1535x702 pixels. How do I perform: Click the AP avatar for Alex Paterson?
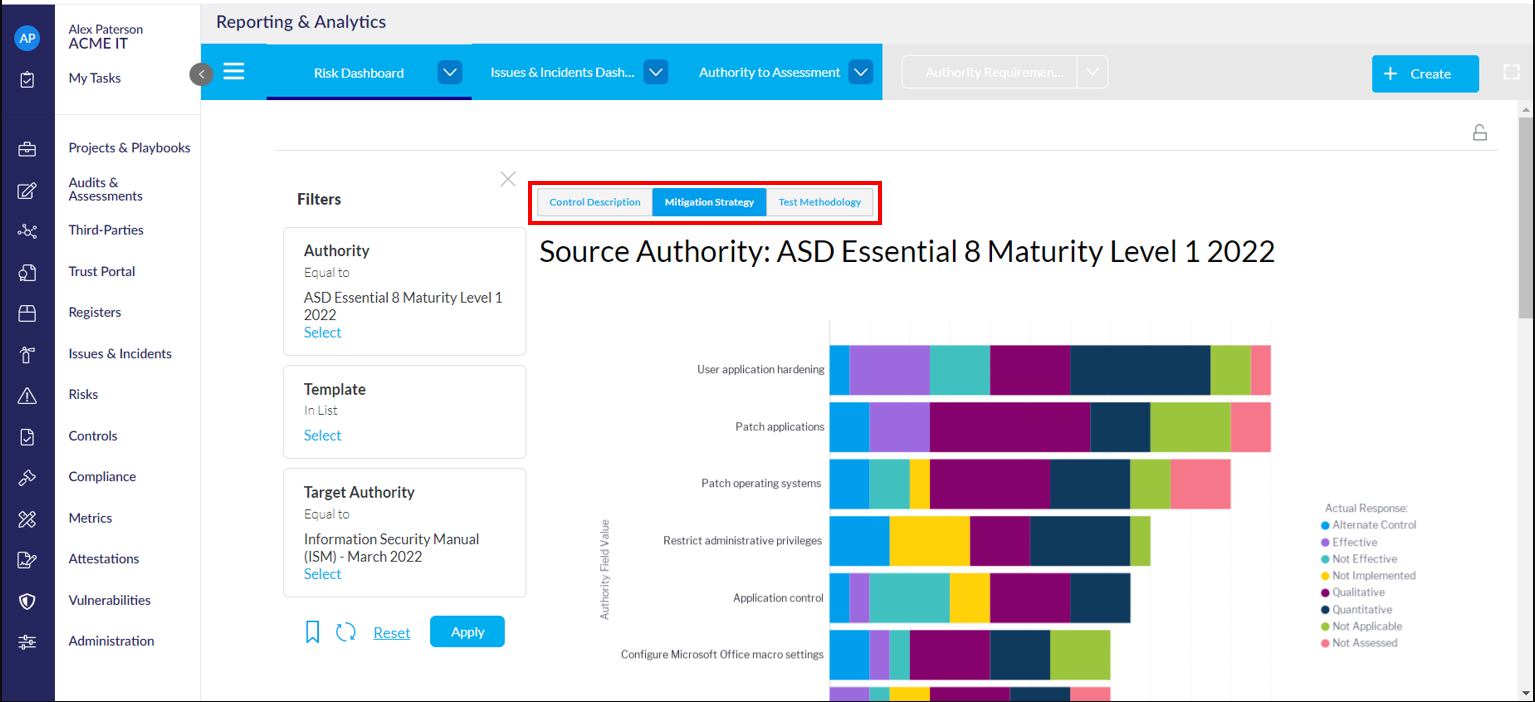click(27, 38)
